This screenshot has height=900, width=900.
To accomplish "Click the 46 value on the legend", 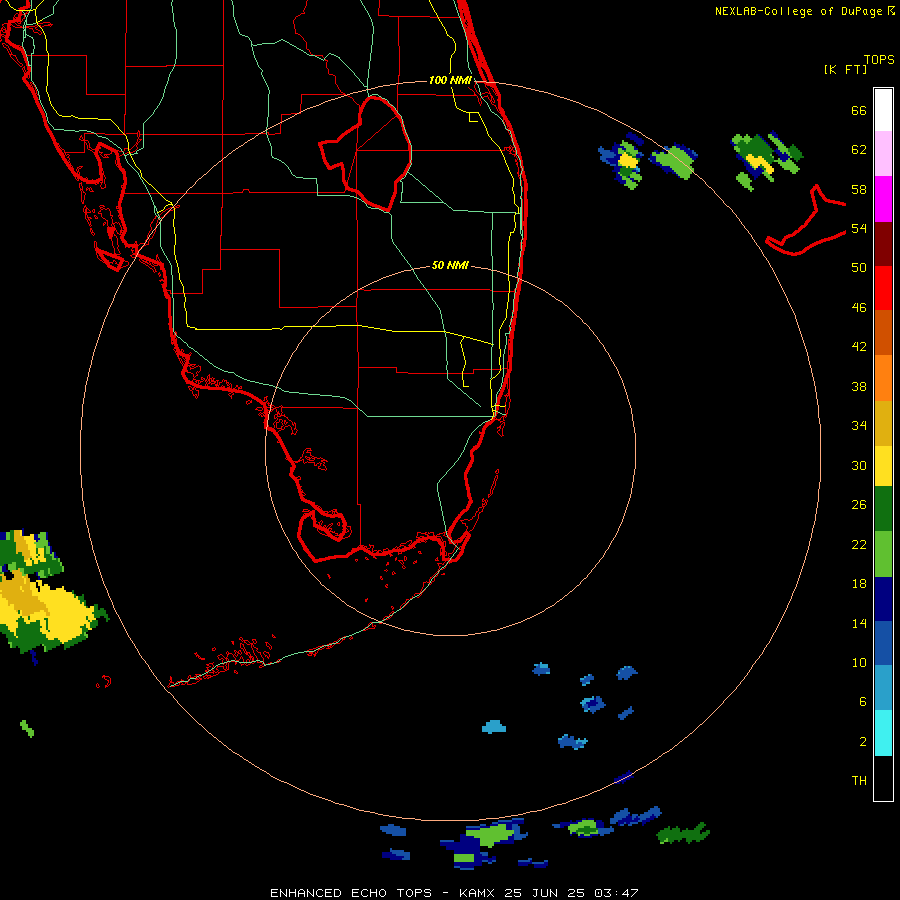I will point(859,307).
